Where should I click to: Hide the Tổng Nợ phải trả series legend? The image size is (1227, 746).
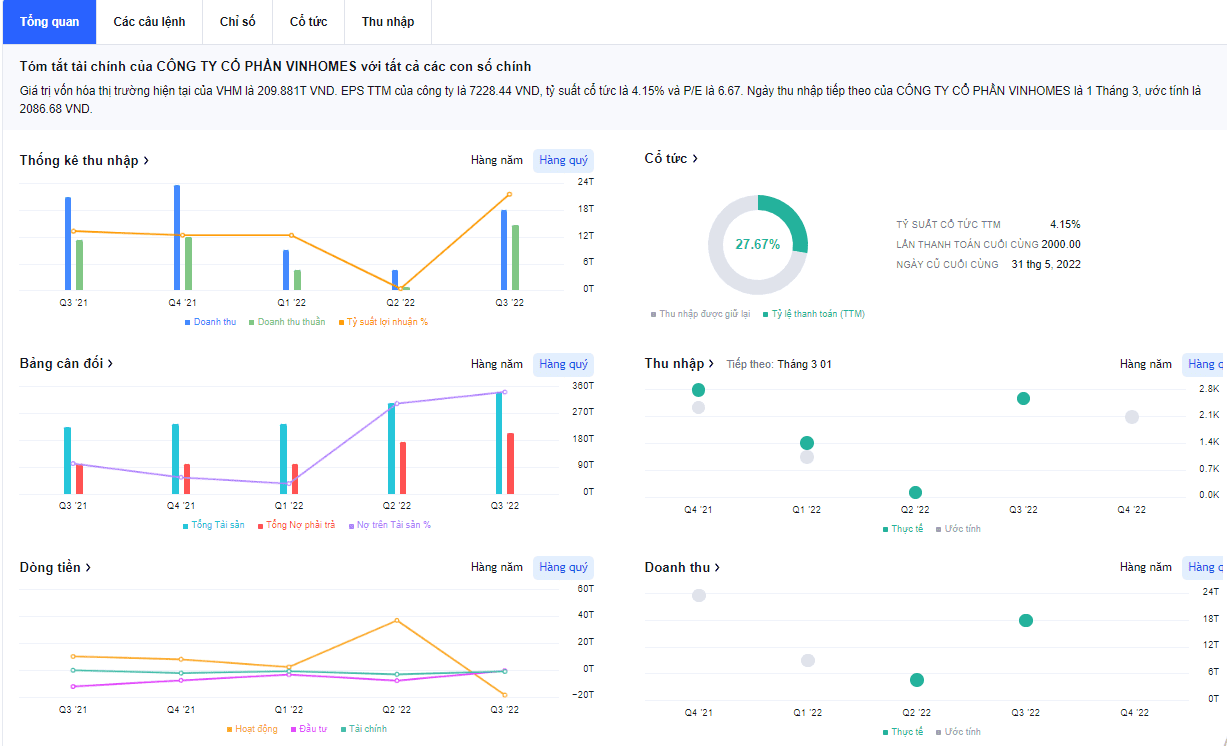[x=296, y=525]
